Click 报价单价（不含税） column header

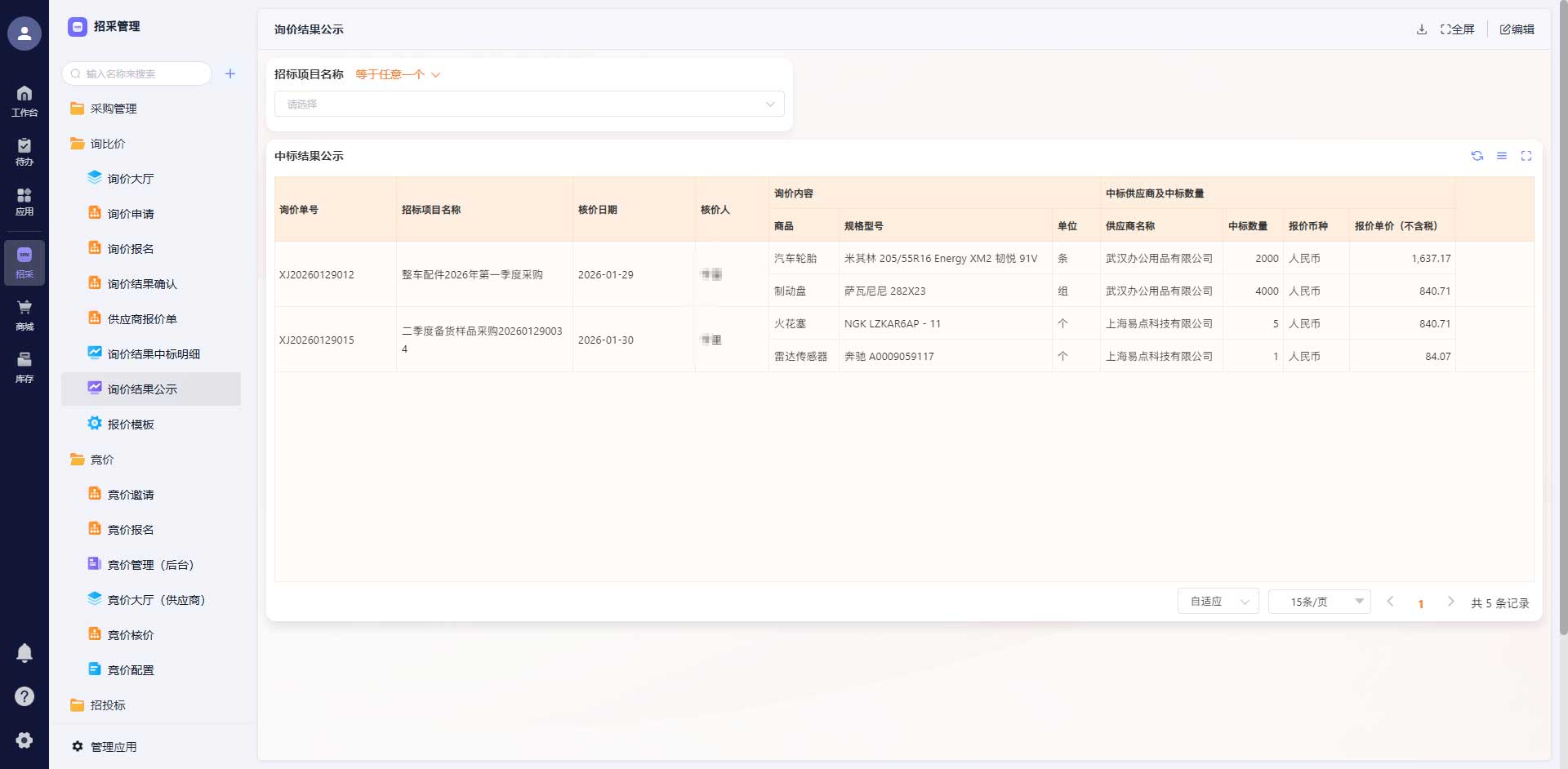[1402, 226]
